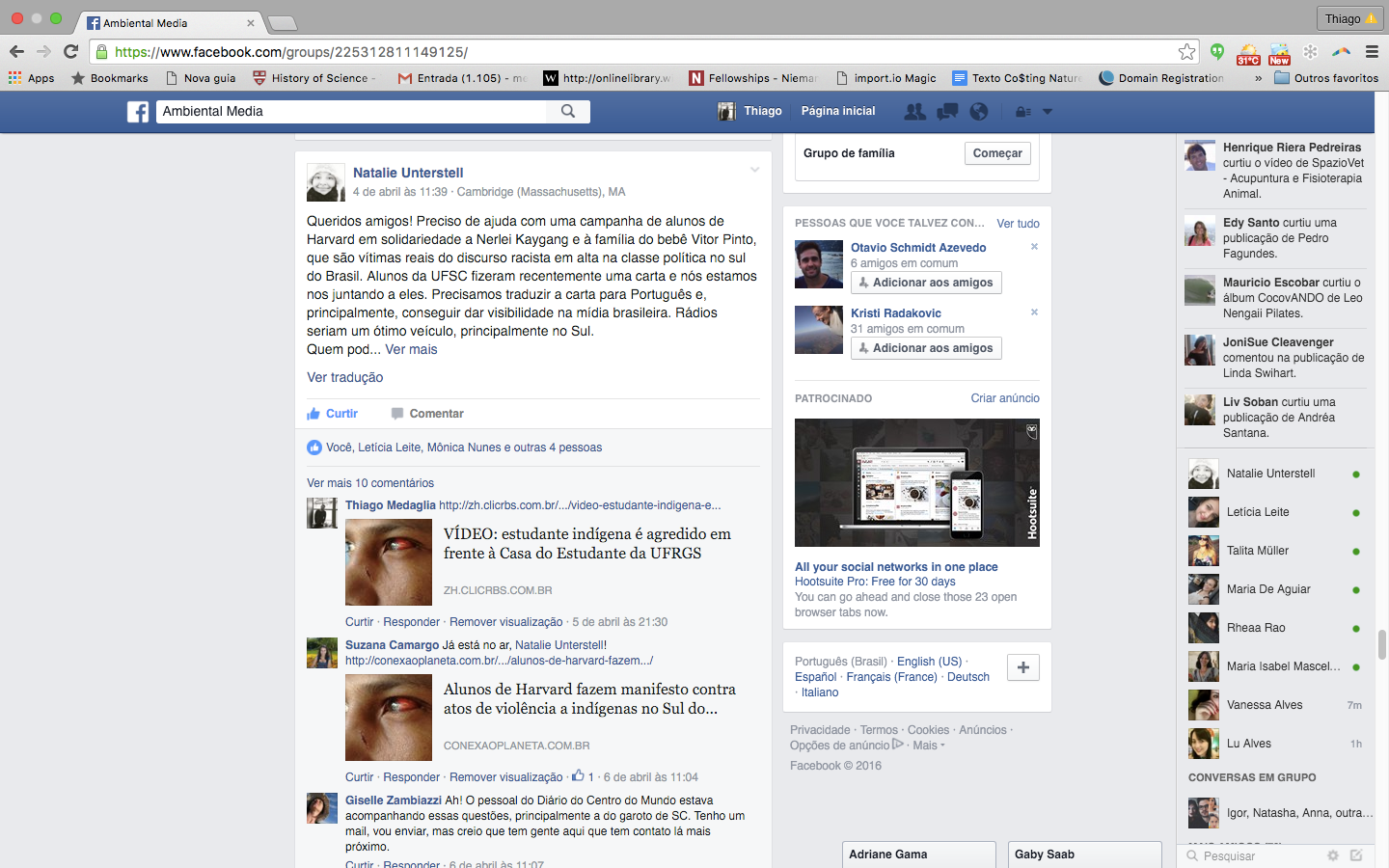Reload the page with the refresh icon
This screenshot has width=1389, height=868.
coord(70,52)
